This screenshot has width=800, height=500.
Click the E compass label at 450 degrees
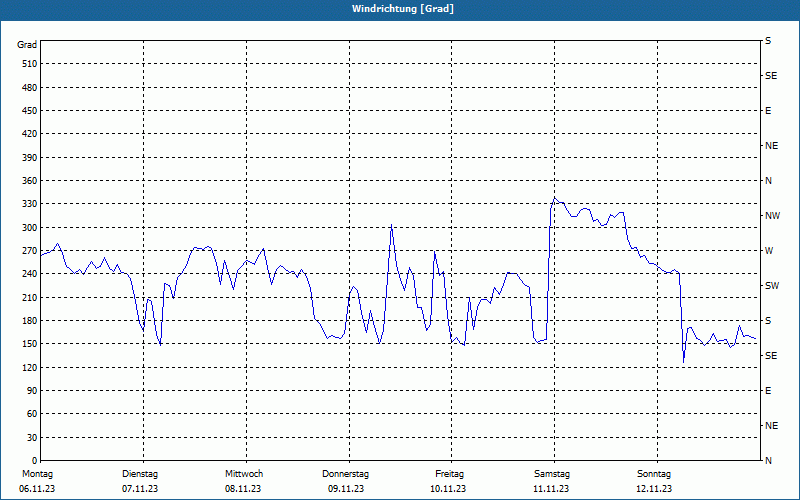768,111
